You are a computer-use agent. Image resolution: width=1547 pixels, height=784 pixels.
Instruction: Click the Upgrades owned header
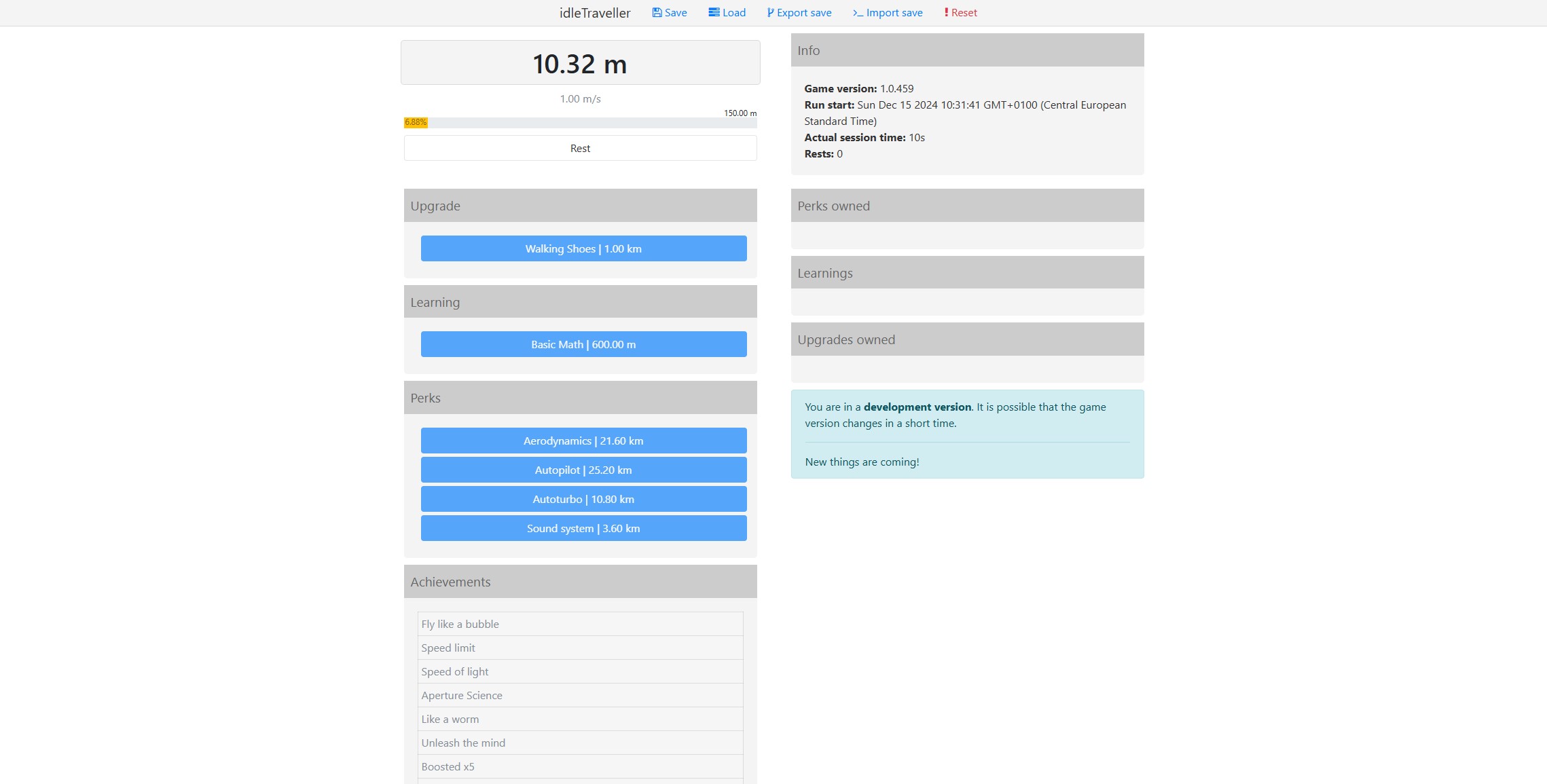pyautogui.click(x=968, y=339)
